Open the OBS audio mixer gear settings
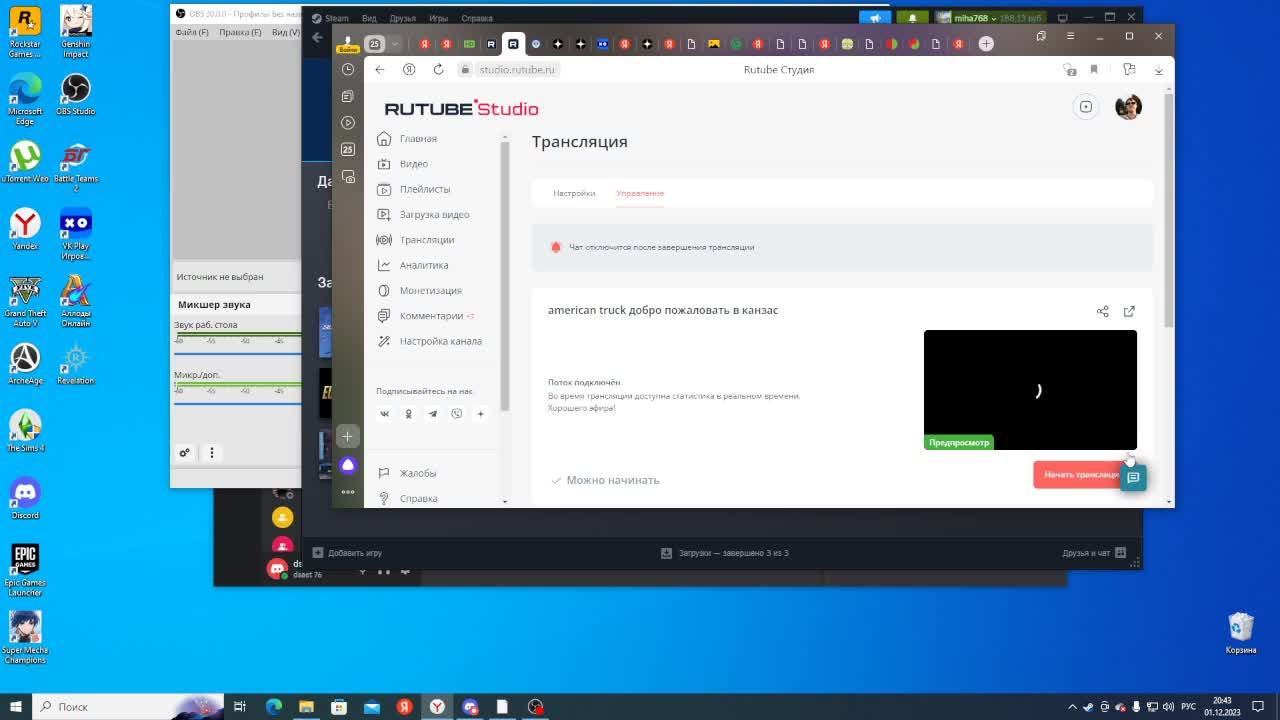The width and height of the screenshot is (1280, 720). 184,453
